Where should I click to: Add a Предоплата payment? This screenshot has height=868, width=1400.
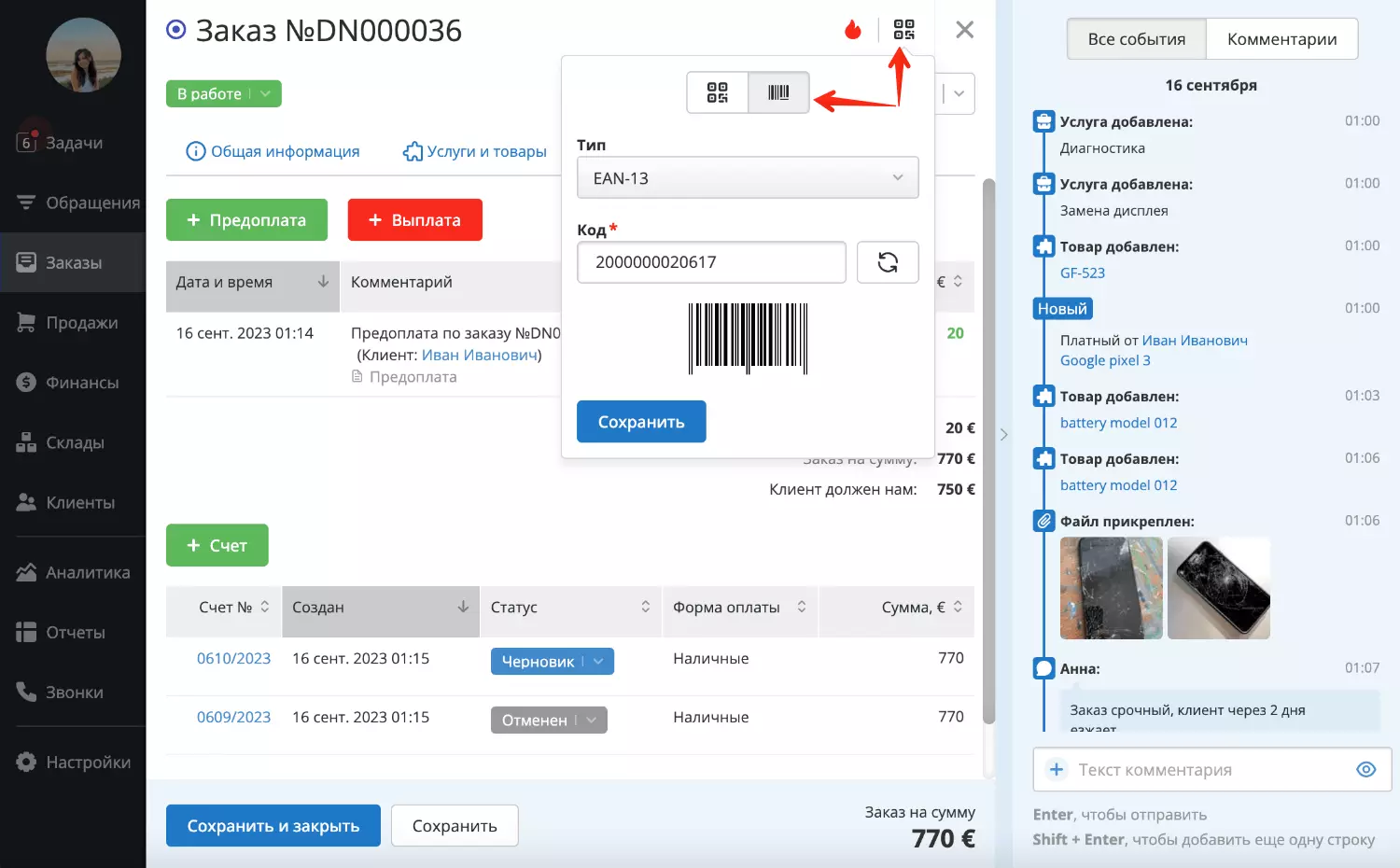(x=246, y=219)
